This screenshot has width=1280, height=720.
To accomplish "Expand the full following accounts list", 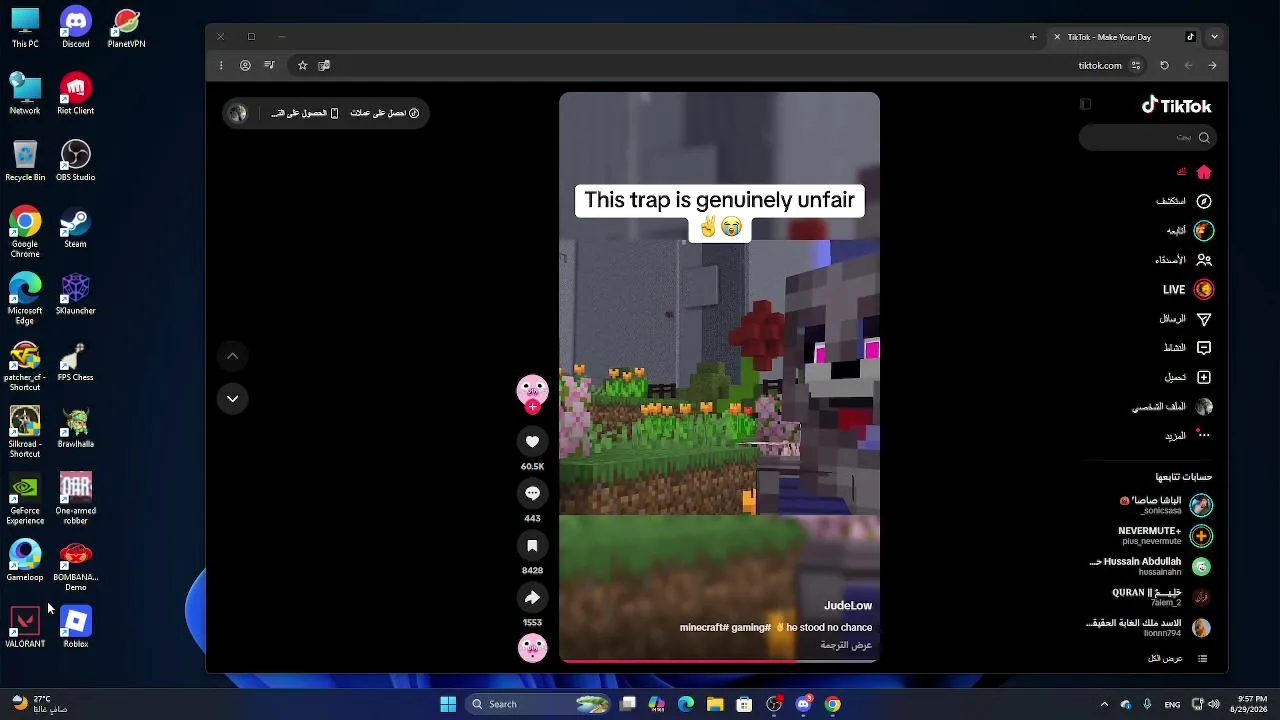I will pyautogui.click(x=1177, y=659).
